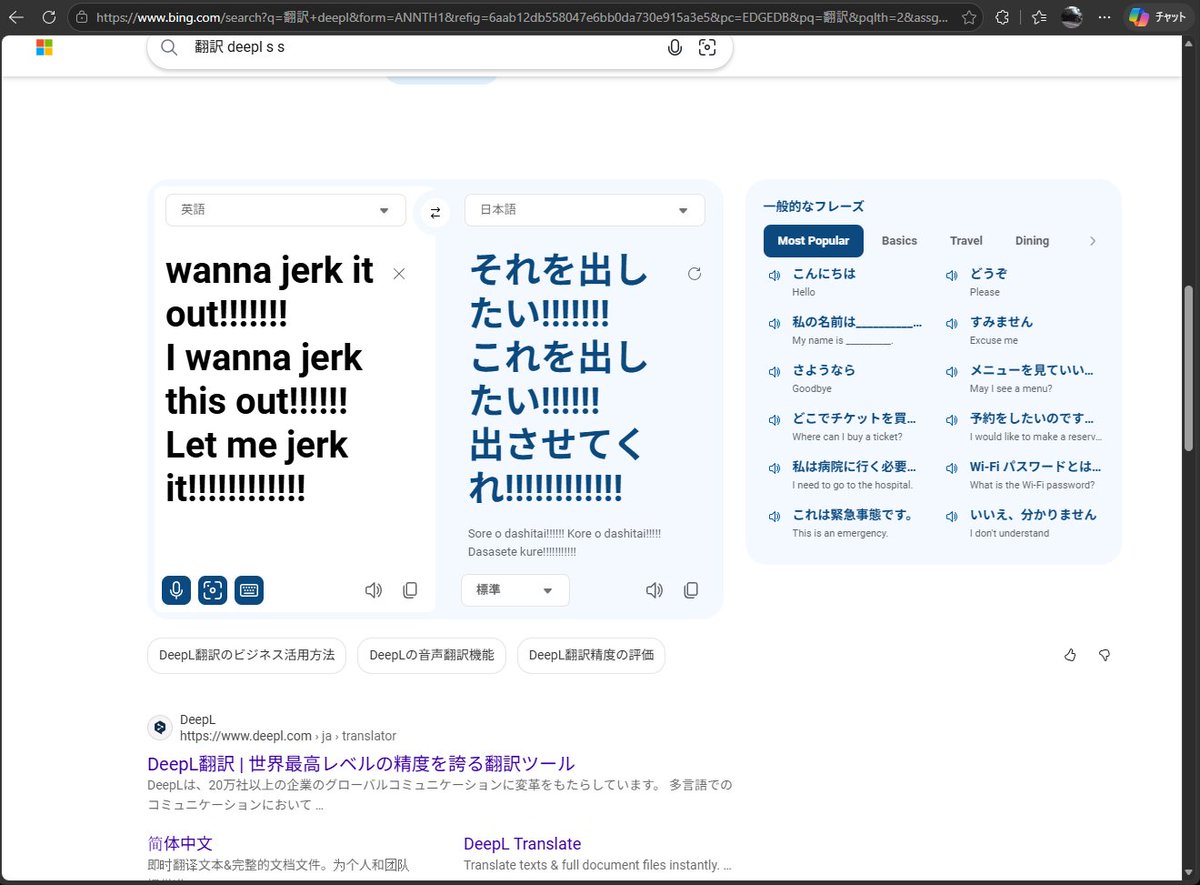The height and width of the screenshot is (885, 1200).
Task: Give thumbs down feedback
Action: 1105,655
